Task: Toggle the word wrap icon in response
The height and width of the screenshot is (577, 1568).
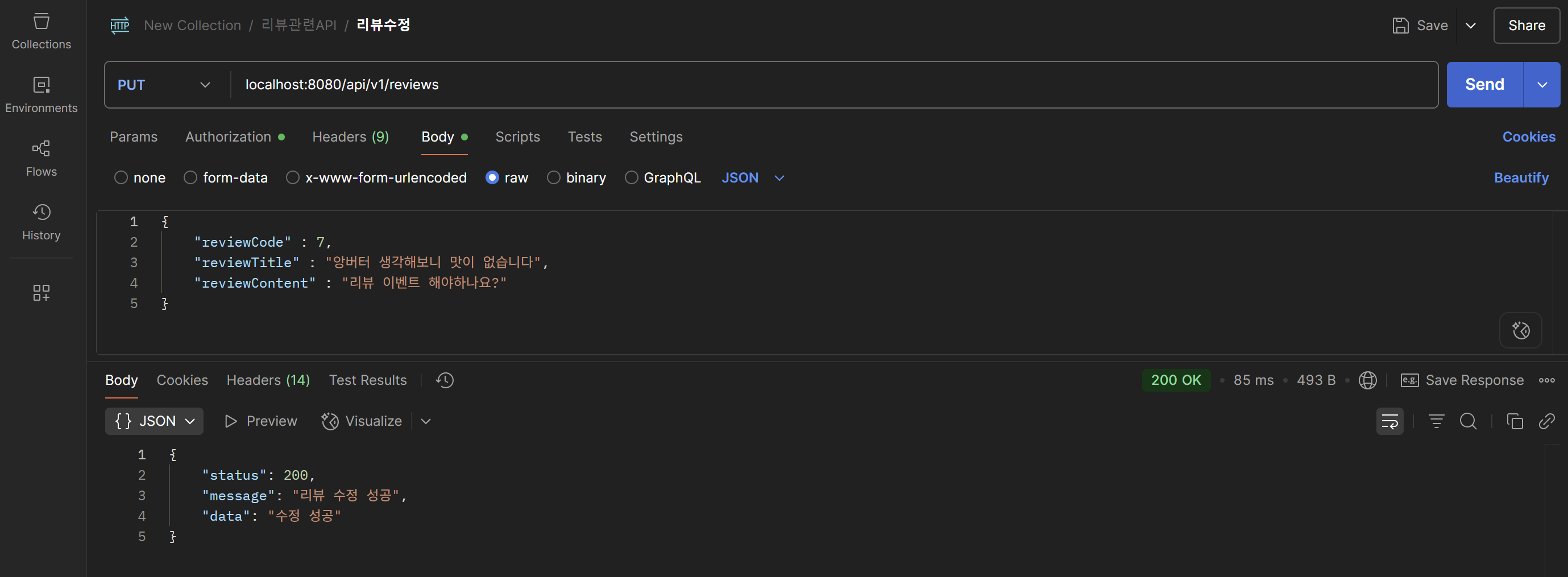Action: [1389, 421]
